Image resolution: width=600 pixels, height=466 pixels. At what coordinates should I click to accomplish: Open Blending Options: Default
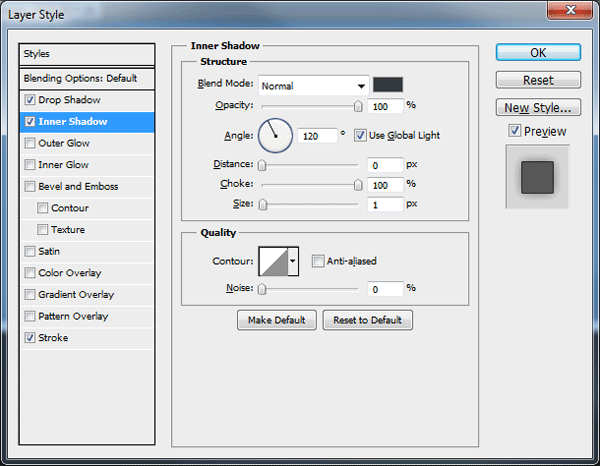(87, 79)
